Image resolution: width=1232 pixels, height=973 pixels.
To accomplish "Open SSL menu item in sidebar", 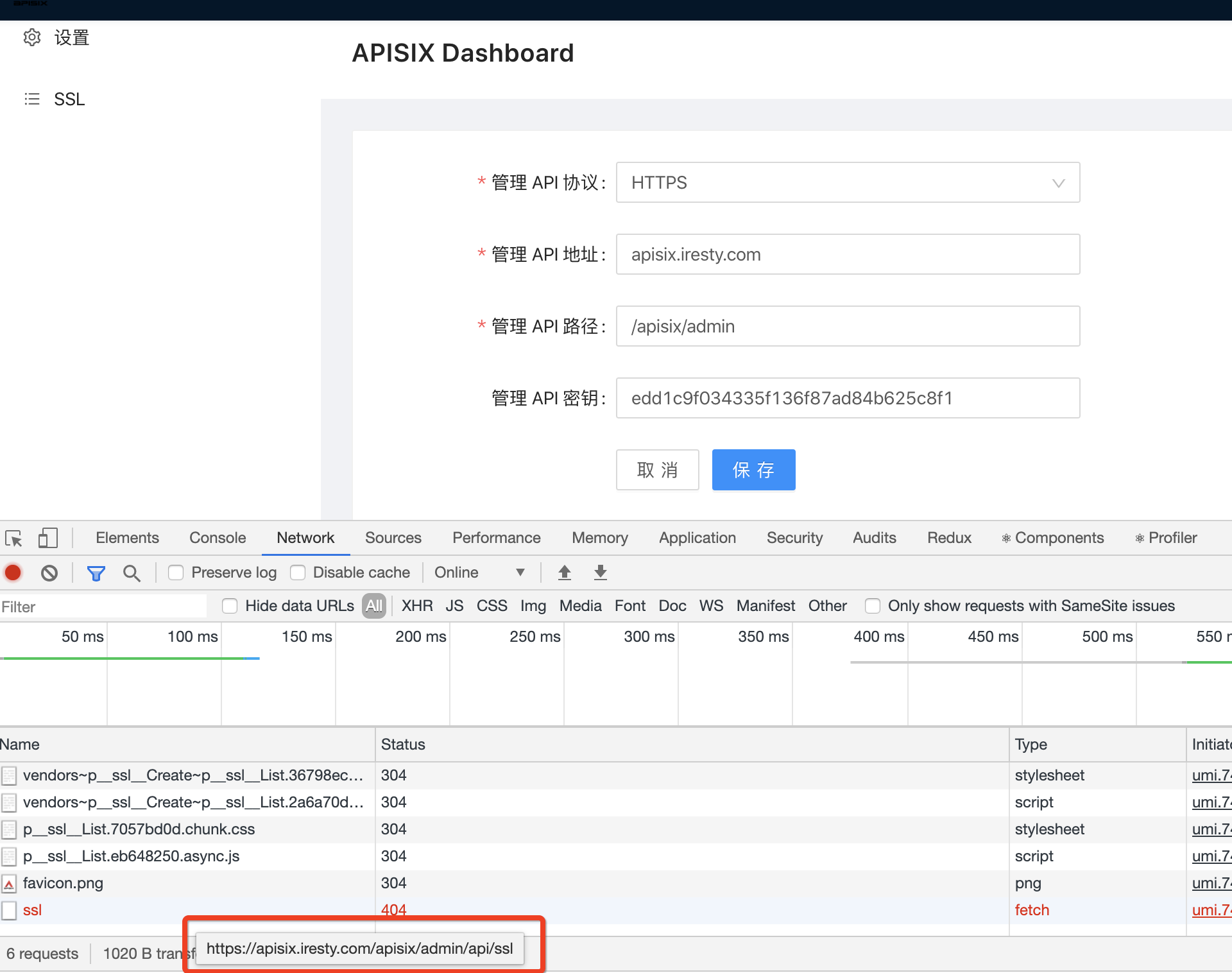I will coord(69,99).
